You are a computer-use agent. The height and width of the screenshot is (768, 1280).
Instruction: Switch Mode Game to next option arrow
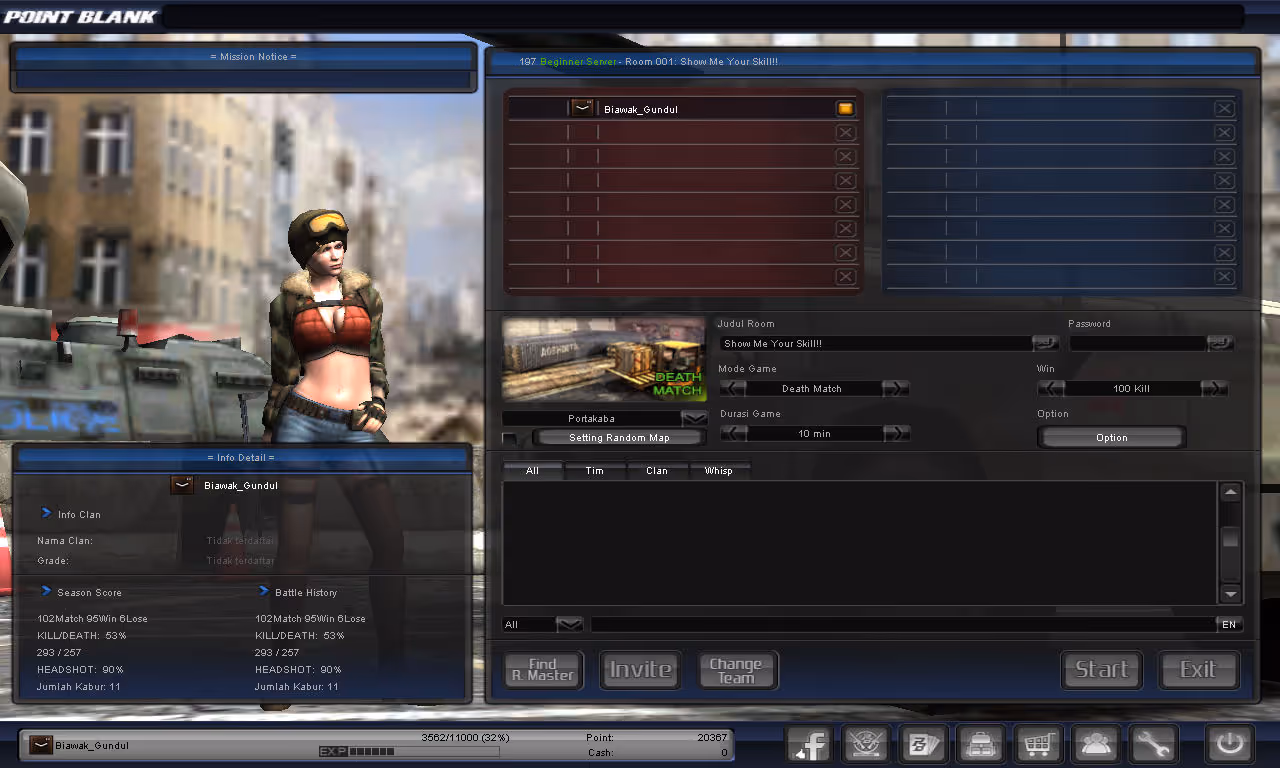coord(896,388)
